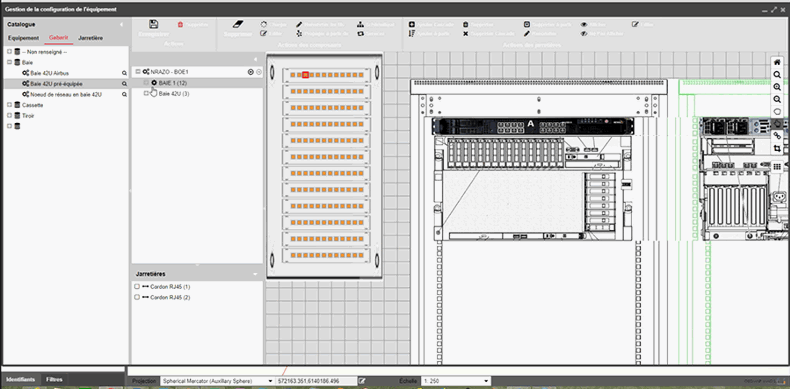Click magnifier next to Baie 42U Airbus
The width and height of the screenshot is (790, 389).
point(124,73)
